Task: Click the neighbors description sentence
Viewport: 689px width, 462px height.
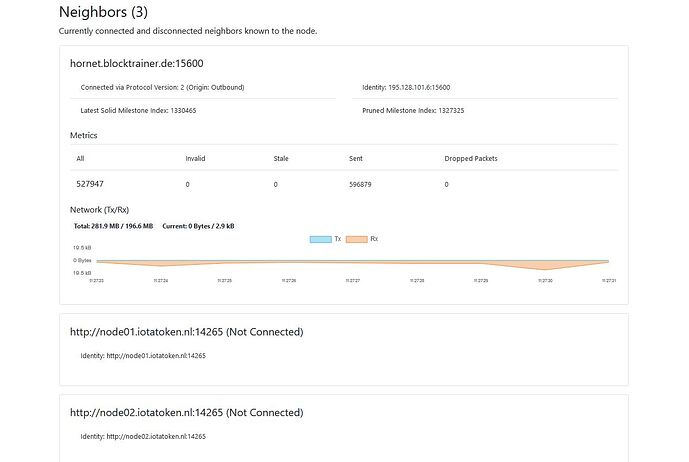Action: tap(188, 31)
